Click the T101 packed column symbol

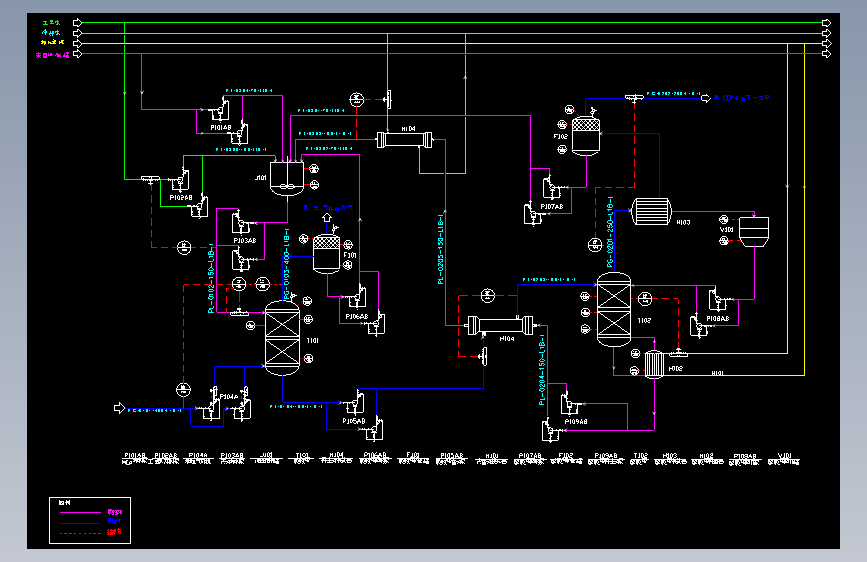point(282,338)
